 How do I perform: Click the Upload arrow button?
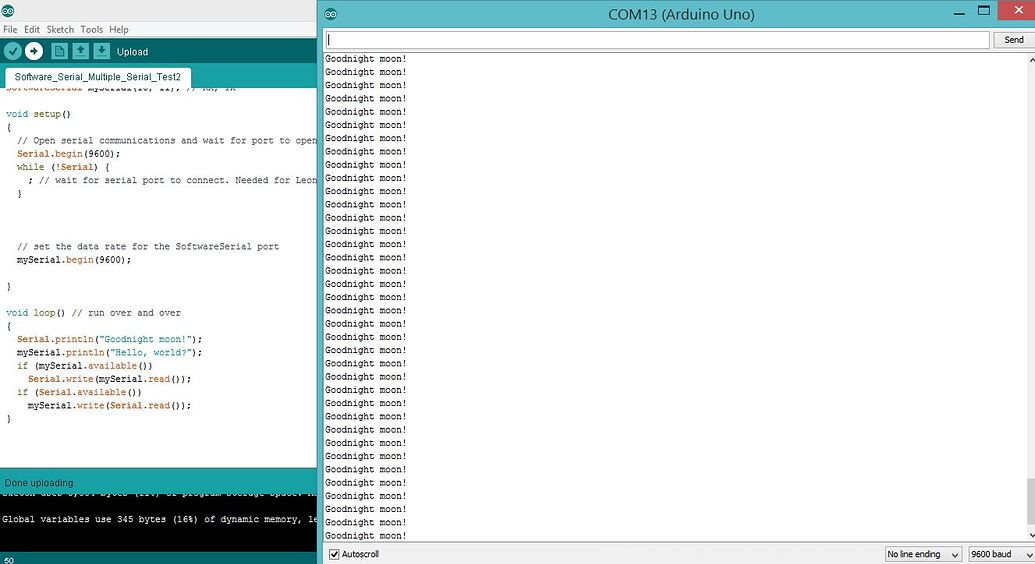[34, 51]
